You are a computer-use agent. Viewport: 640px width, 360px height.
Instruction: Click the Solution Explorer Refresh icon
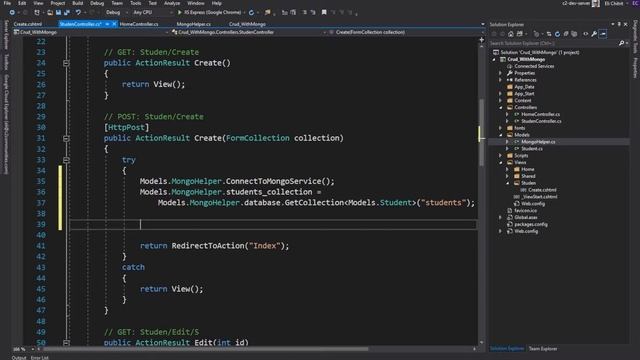[557, 34]
